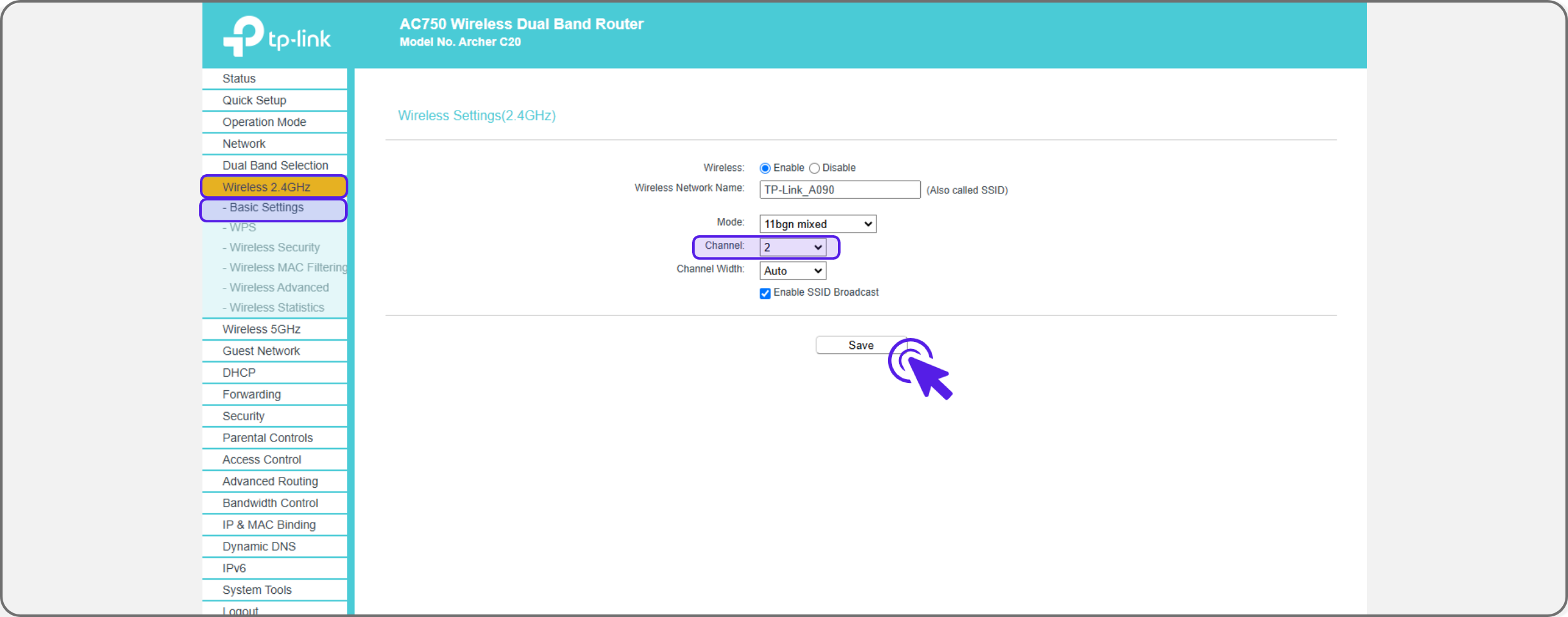The width and height of the screenshot is (1568, 617).
Task: Select the Enable wireless radio button
Action: pyautogui.click(x=765, y=168)
